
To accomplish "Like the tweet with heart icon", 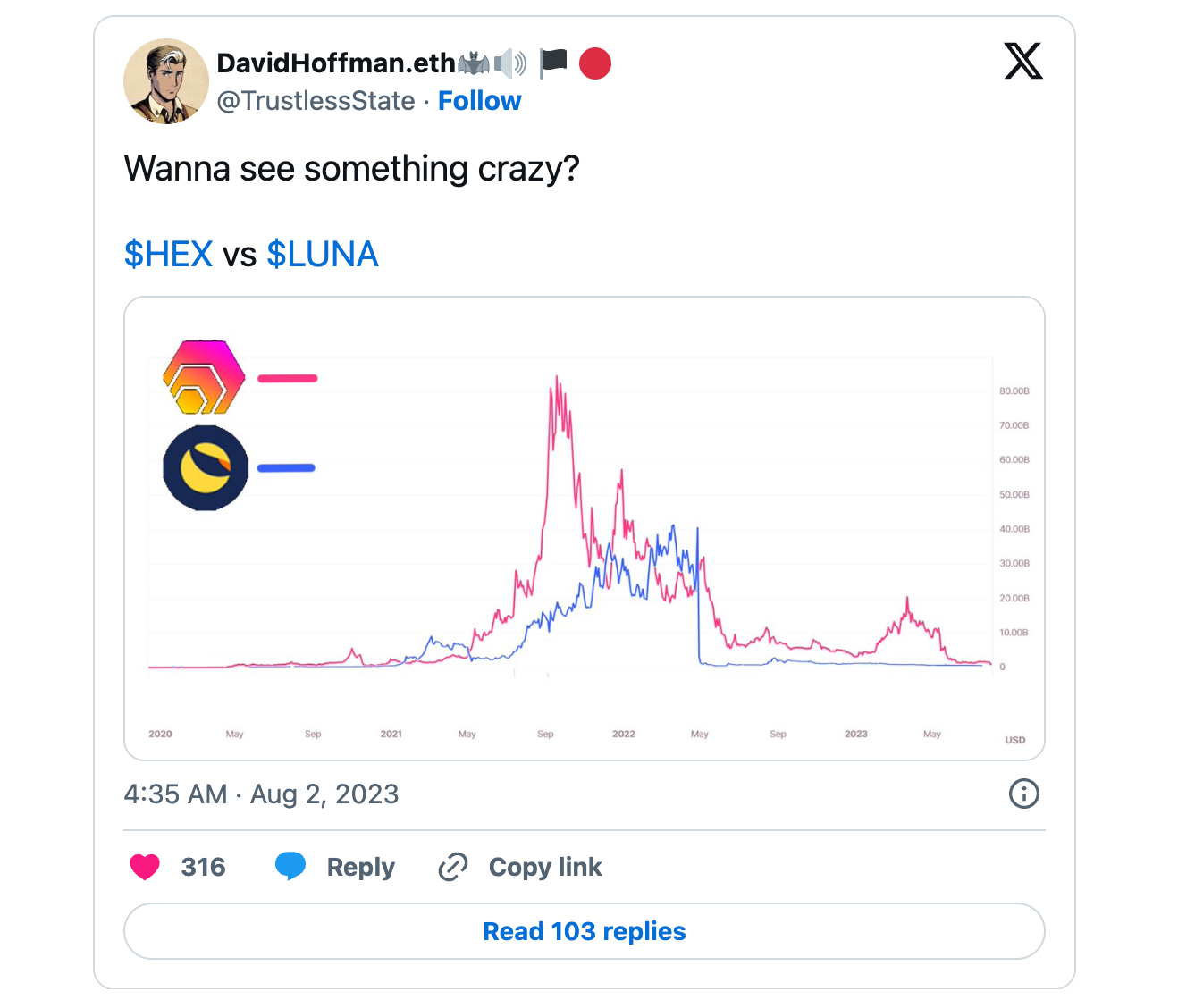I will click(x=145, y=867).
